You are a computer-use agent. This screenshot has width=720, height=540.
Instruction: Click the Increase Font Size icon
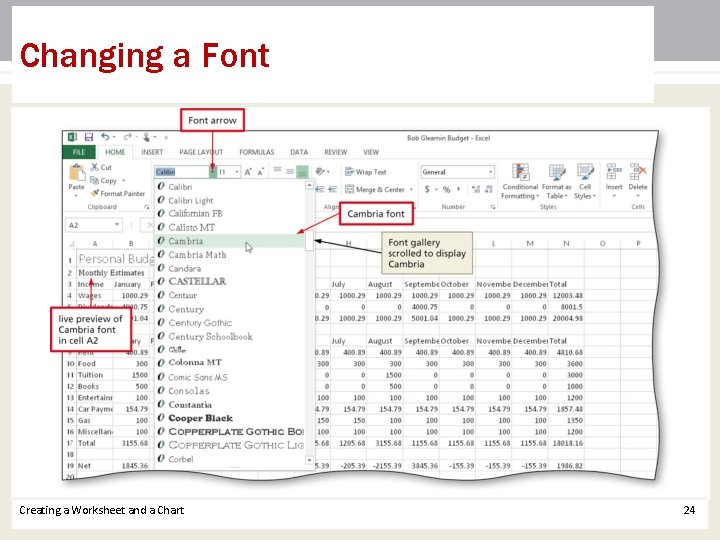pyautogui.click(x=248, y=172)
